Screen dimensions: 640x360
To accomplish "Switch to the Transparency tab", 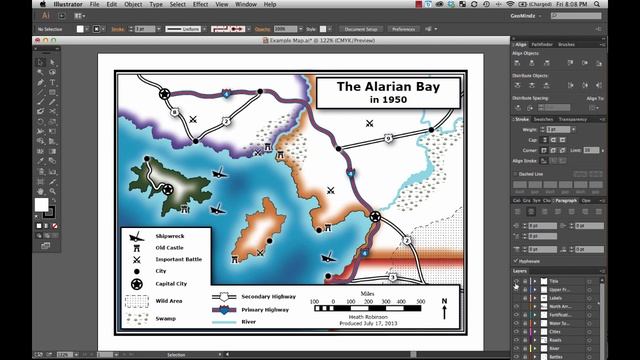I will click(573, 119).
